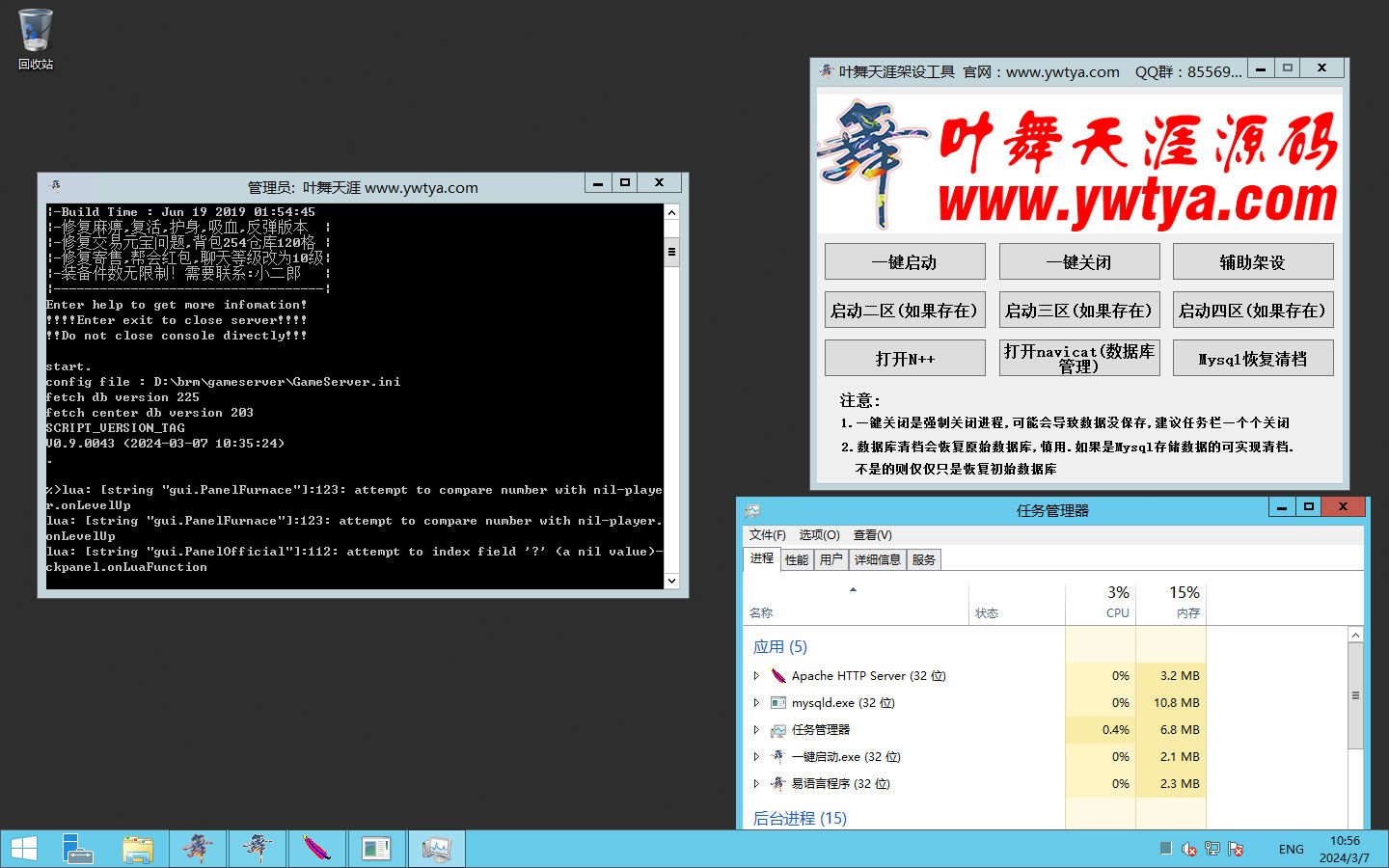The width and height of the screenshot is (1389, 868).
Task: Click the 打开N++ button
Action: 905,358
